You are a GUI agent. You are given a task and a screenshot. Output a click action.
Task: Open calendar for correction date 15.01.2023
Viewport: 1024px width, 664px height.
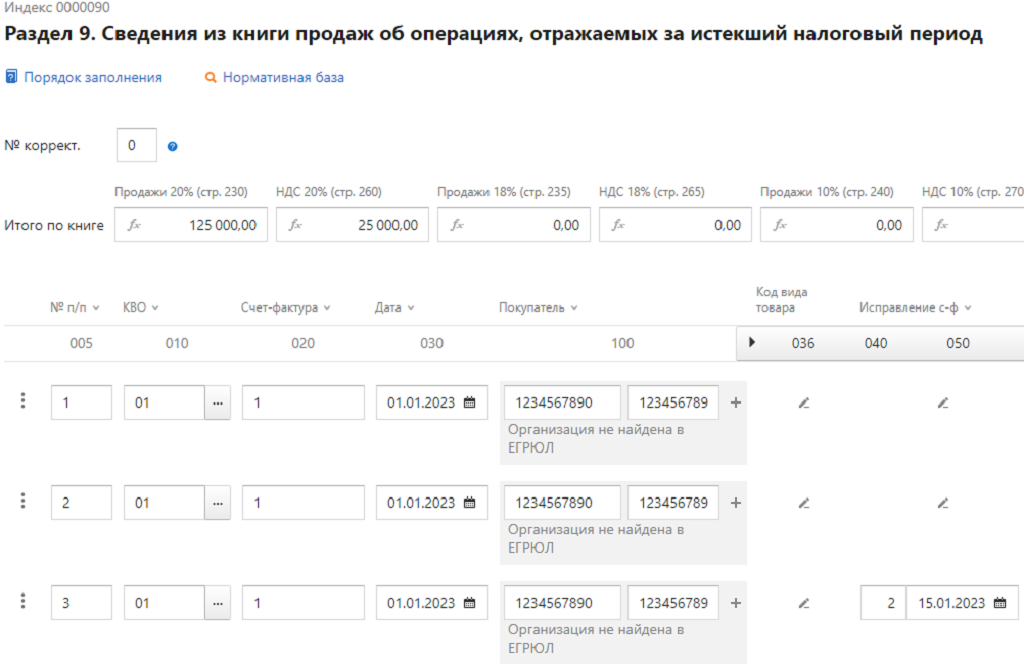point(999,603)
